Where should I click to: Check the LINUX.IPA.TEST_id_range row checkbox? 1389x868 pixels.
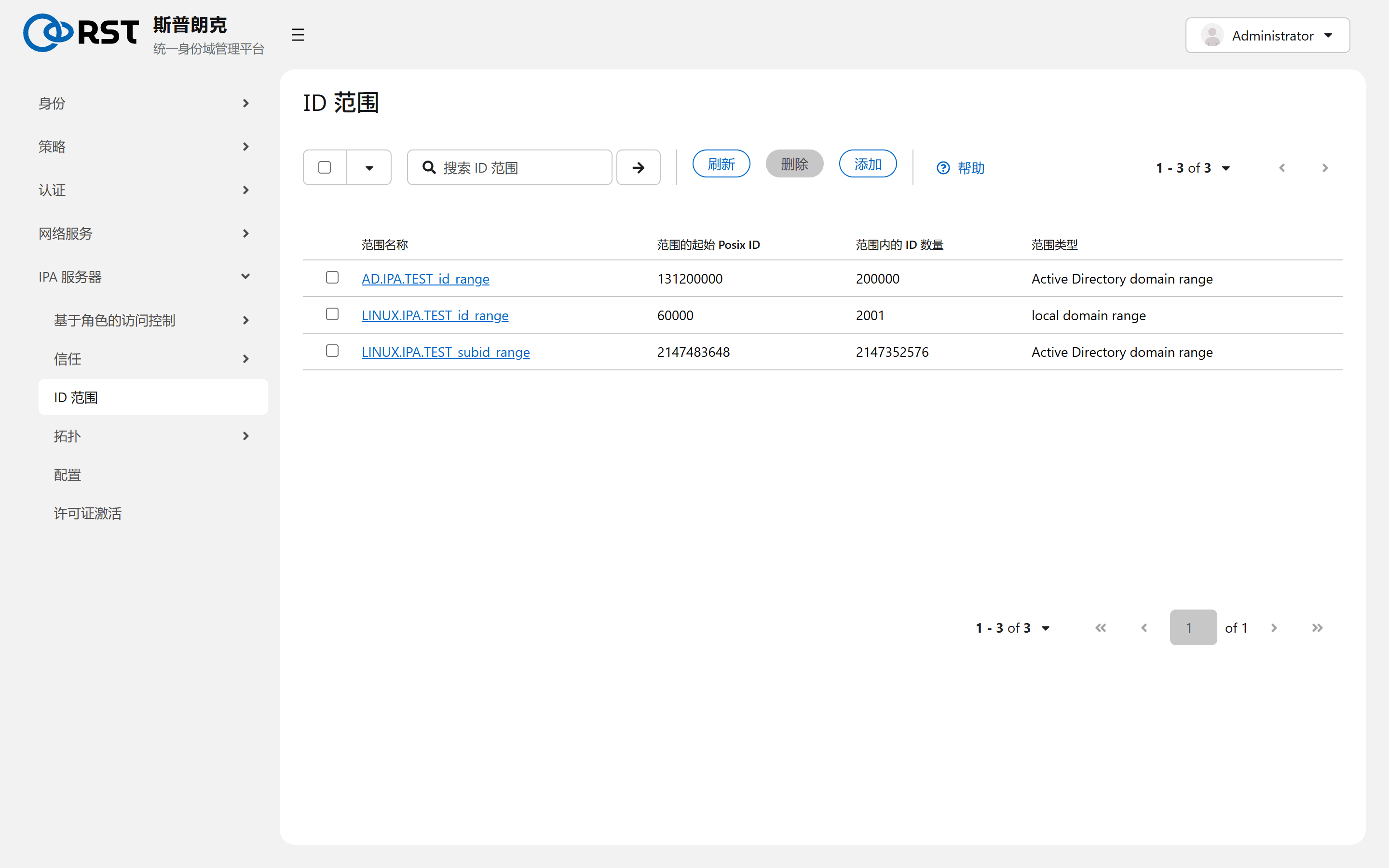332,314
